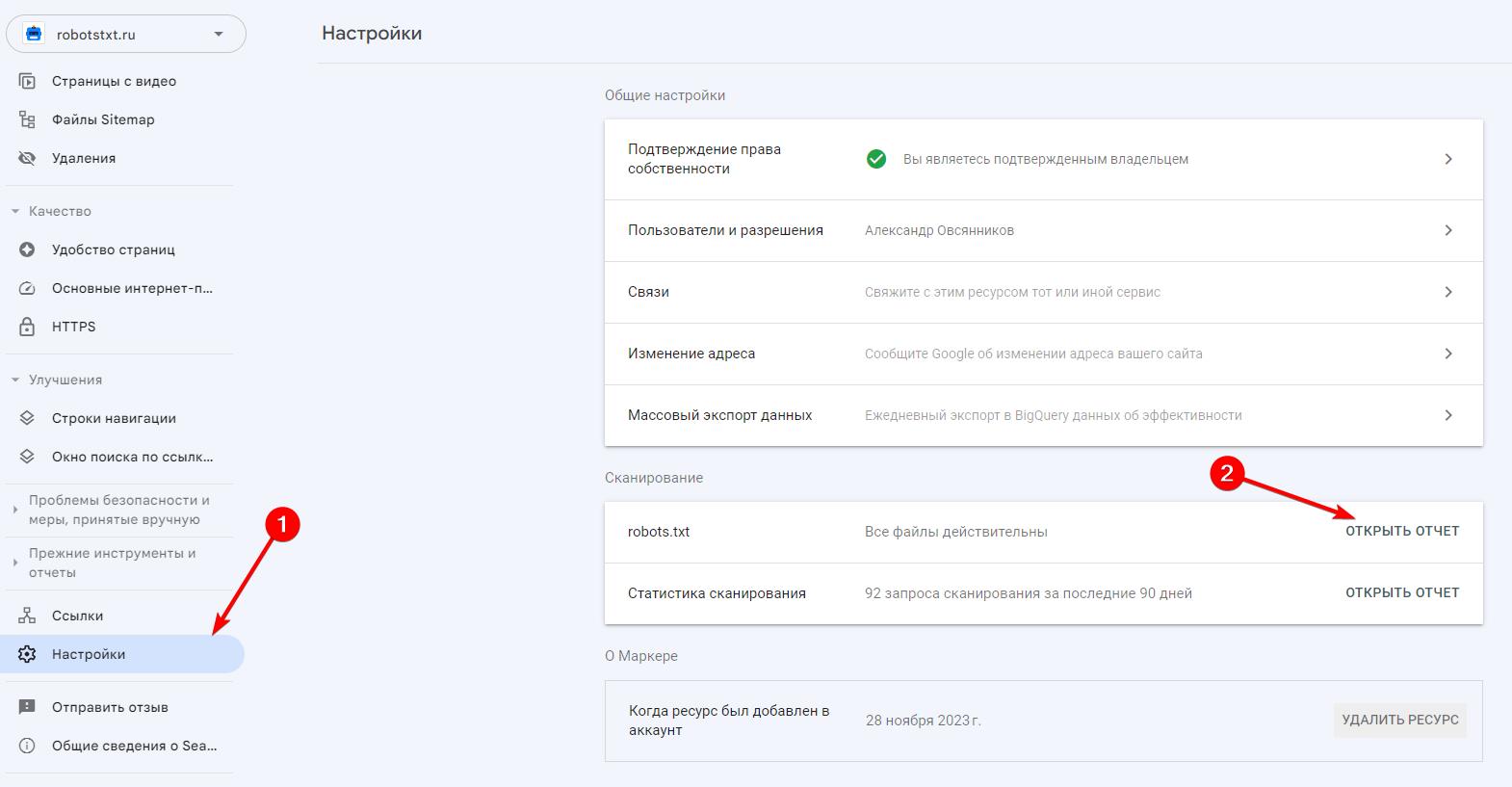
Task: Click 'Когда ресурс был добавлен в аккаунт' label
Action: [729, 721]
